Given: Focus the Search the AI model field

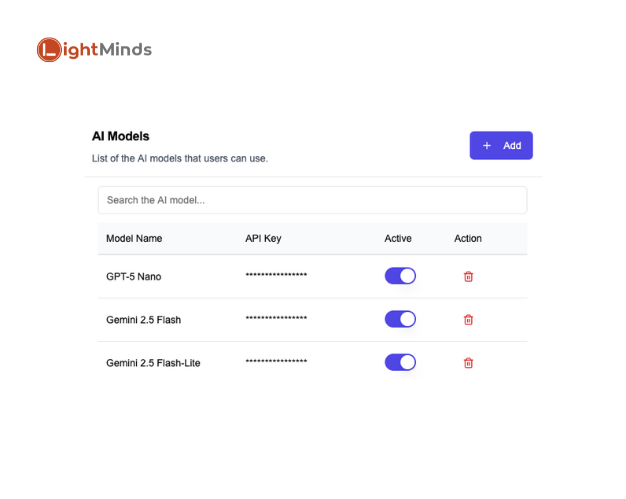Looking at the screenshot, I should click(x=312, y=200).
